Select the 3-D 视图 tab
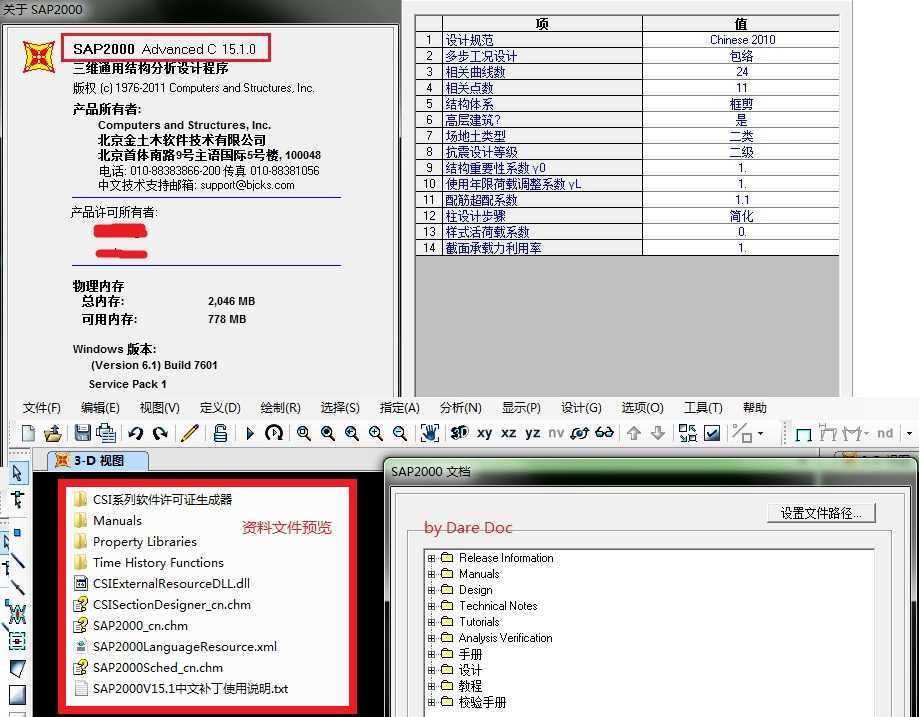The height and width of the screenshot is (717, 919). click(x=97, y=460)
